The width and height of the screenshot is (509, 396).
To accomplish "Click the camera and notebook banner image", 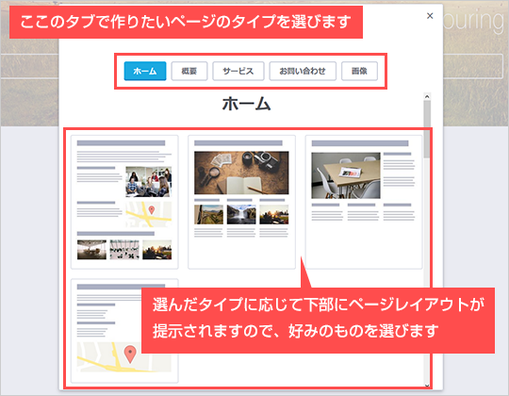I will coord(242,173).
